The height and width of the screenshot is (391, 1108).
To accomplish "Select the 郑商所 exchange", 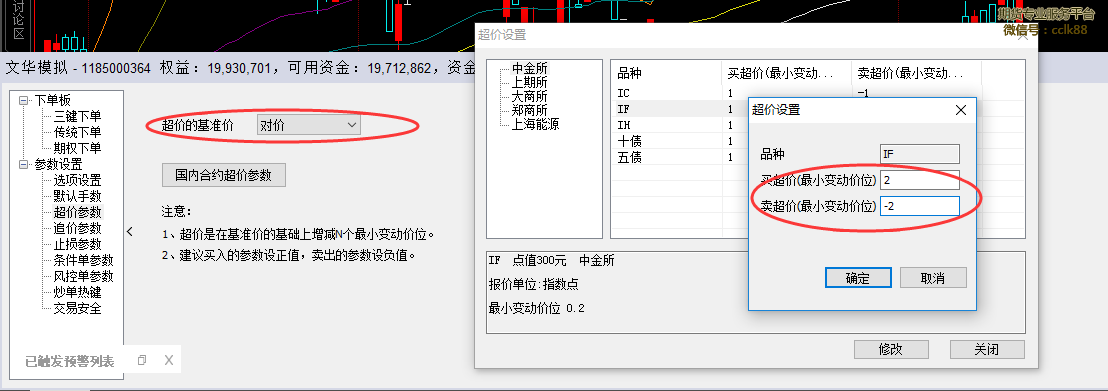I will [529, 110].
